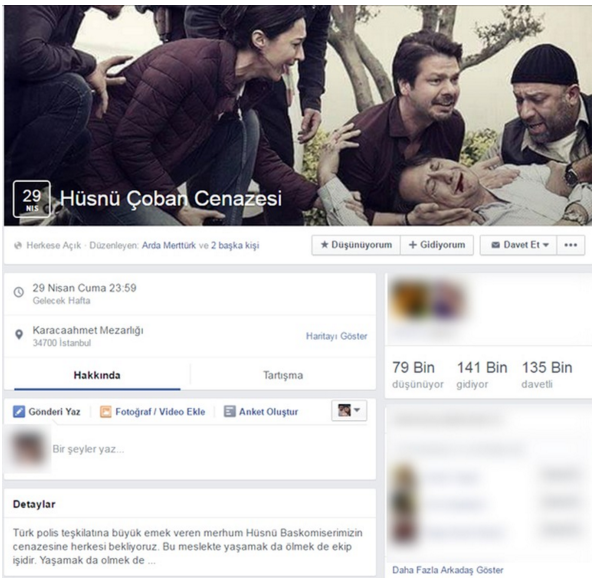Click the pencil Gönderi Yaz icon
The width and height of the screenshot is (615, 584).
(x=19, y=411)
